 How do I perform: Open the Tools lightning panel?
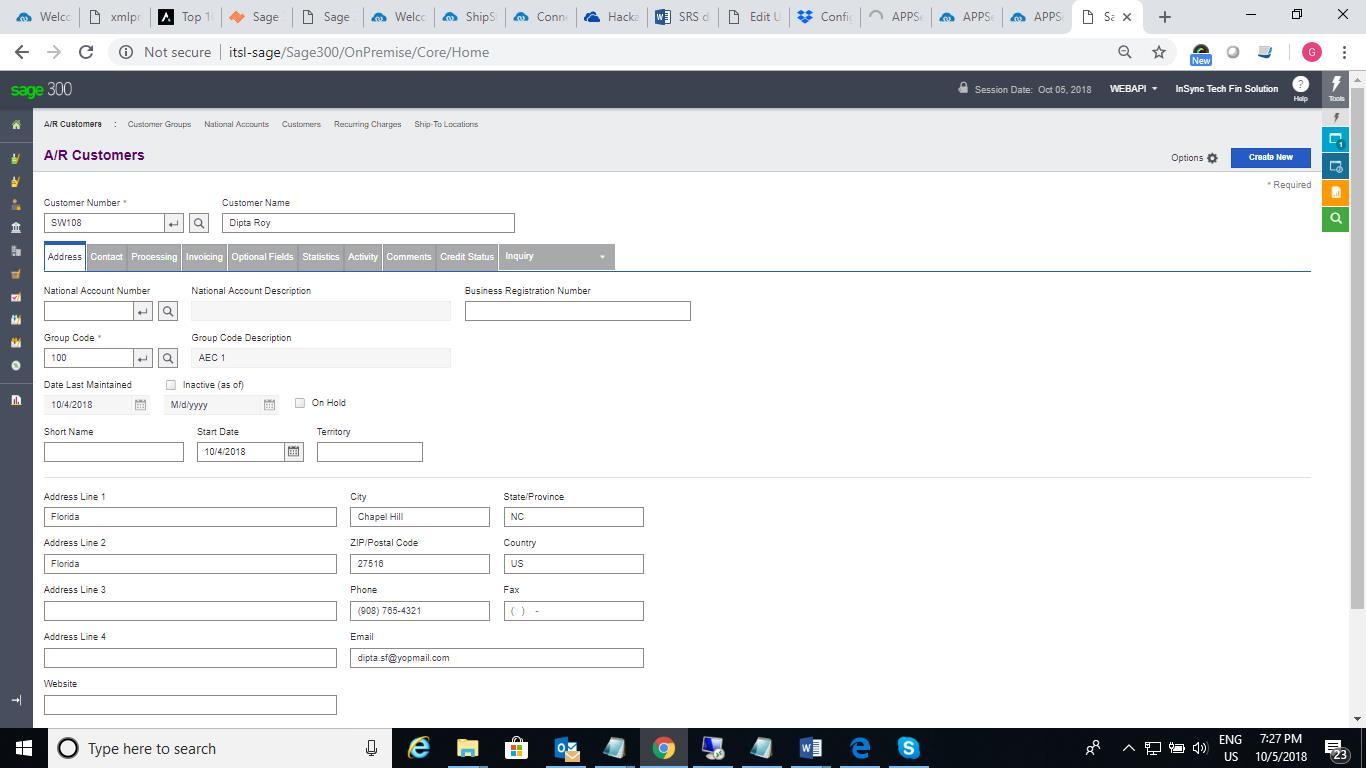[x=1336, y=89]
